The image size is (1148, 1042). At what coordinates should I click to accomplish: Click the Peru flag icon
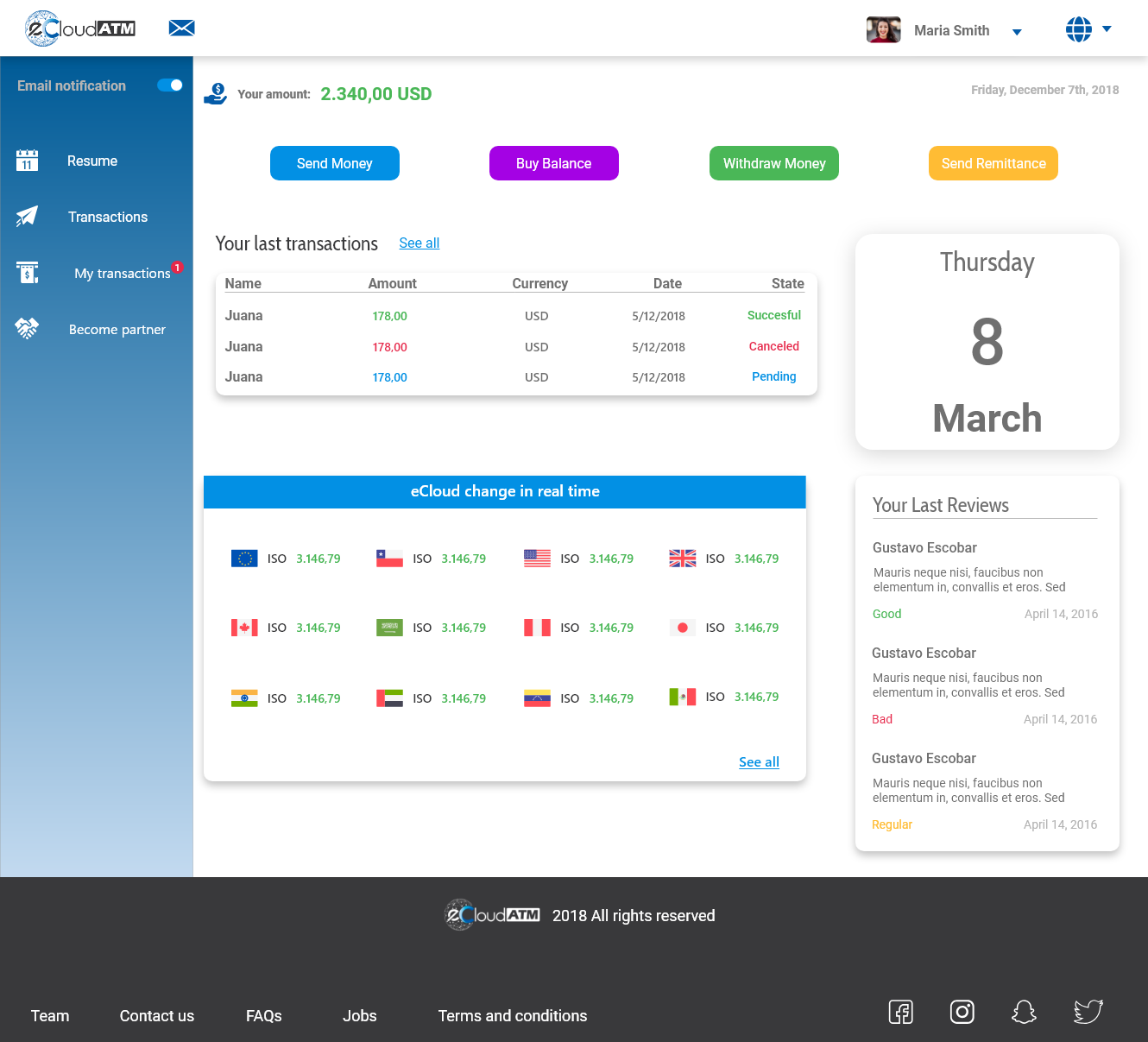click(537, 628)
